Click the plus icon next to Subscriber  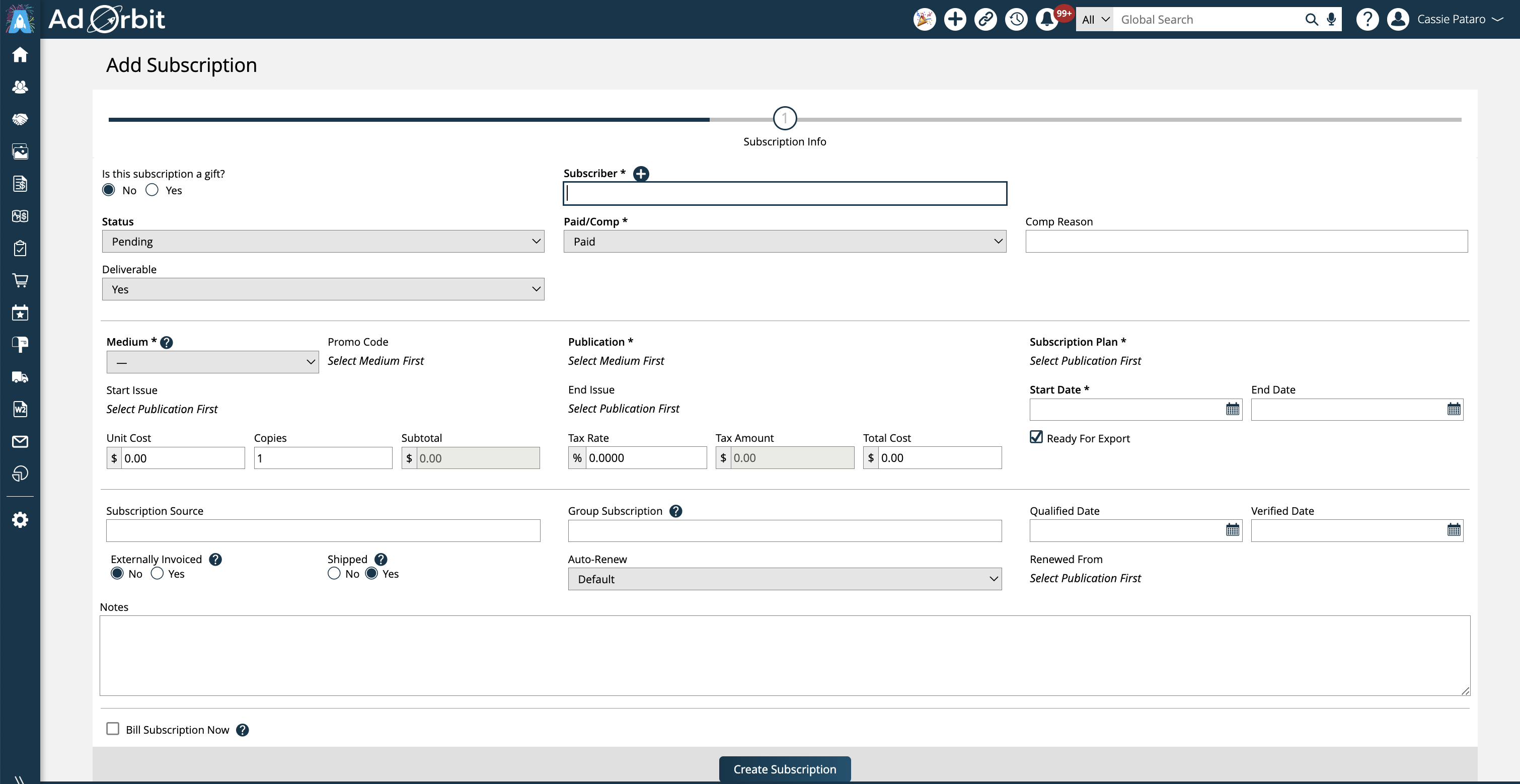641,174
